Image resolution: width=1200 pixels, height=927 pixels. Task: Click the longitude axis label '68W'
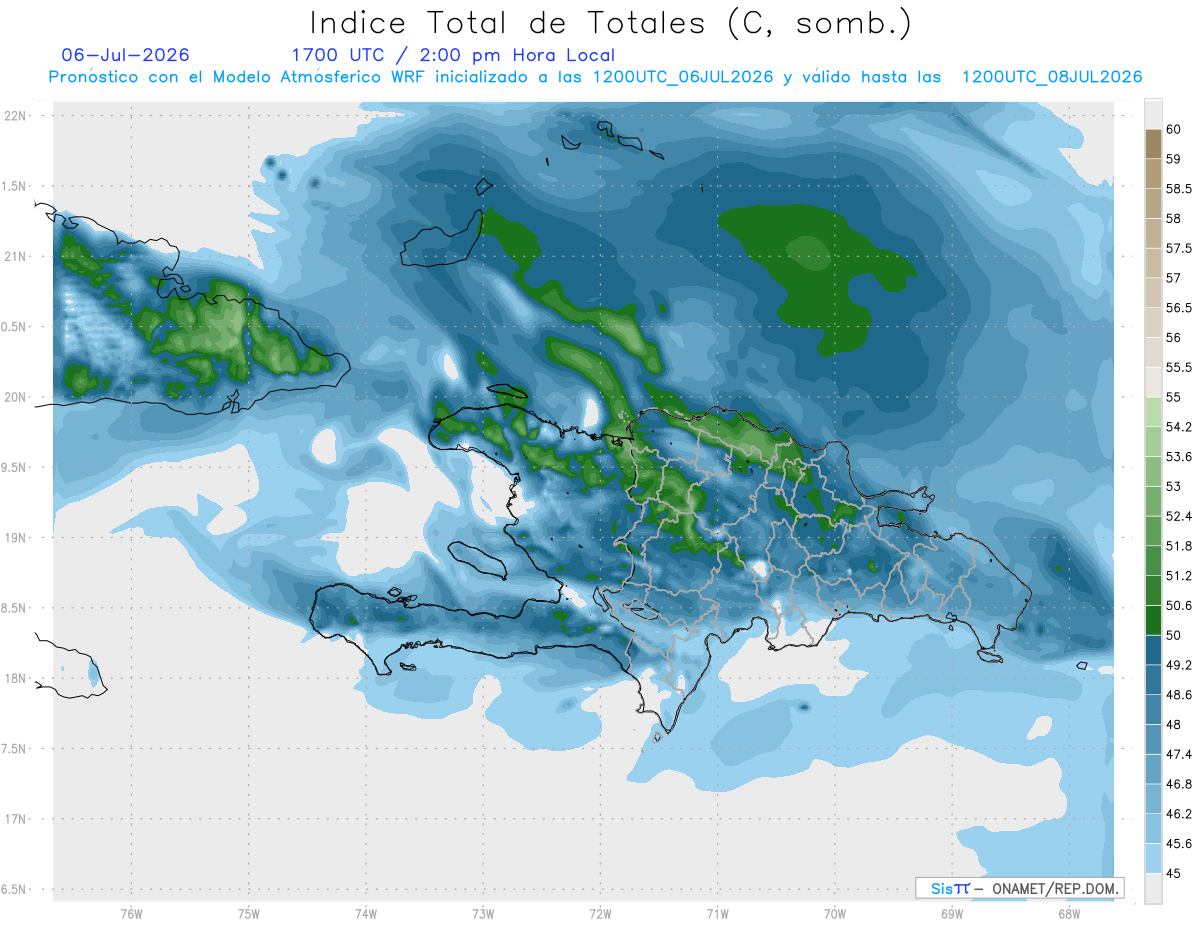pos(1069,913)
